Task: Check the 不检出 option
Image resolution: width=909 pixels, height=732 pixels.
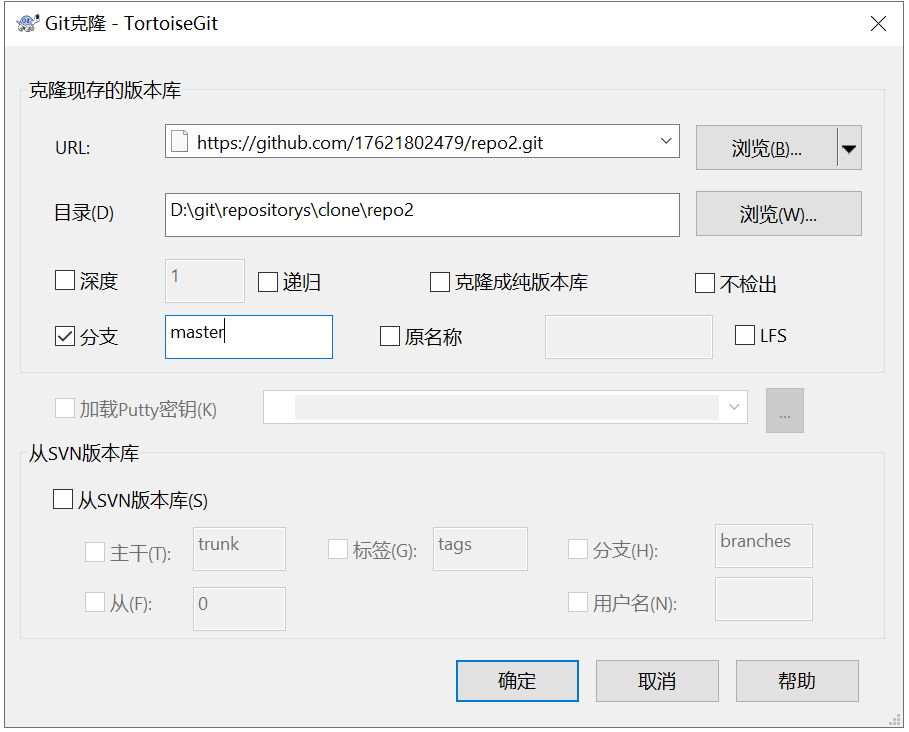Action: (x=705, y=283)
